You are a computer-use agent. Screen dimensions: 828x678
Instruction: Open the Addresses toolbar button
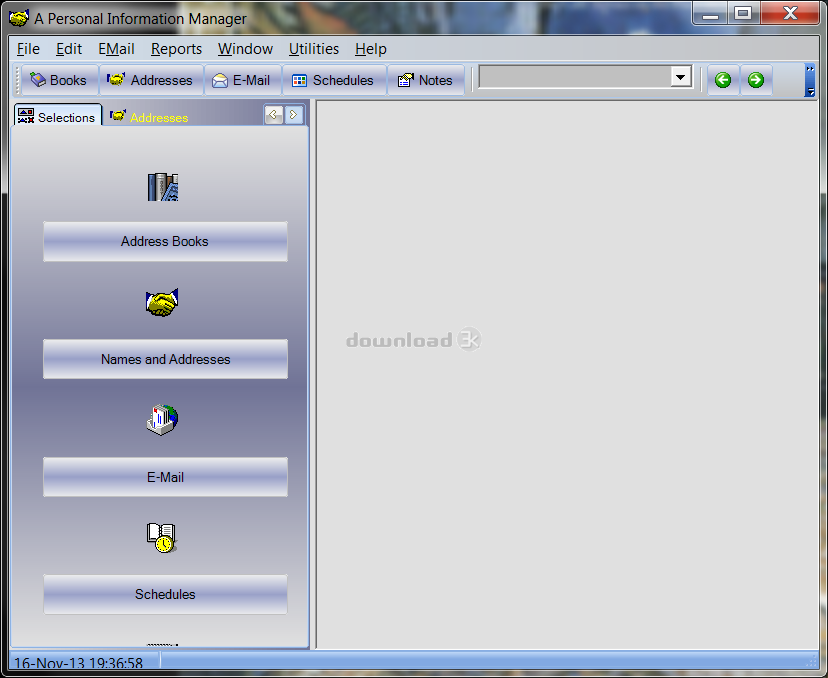point(151,80)
